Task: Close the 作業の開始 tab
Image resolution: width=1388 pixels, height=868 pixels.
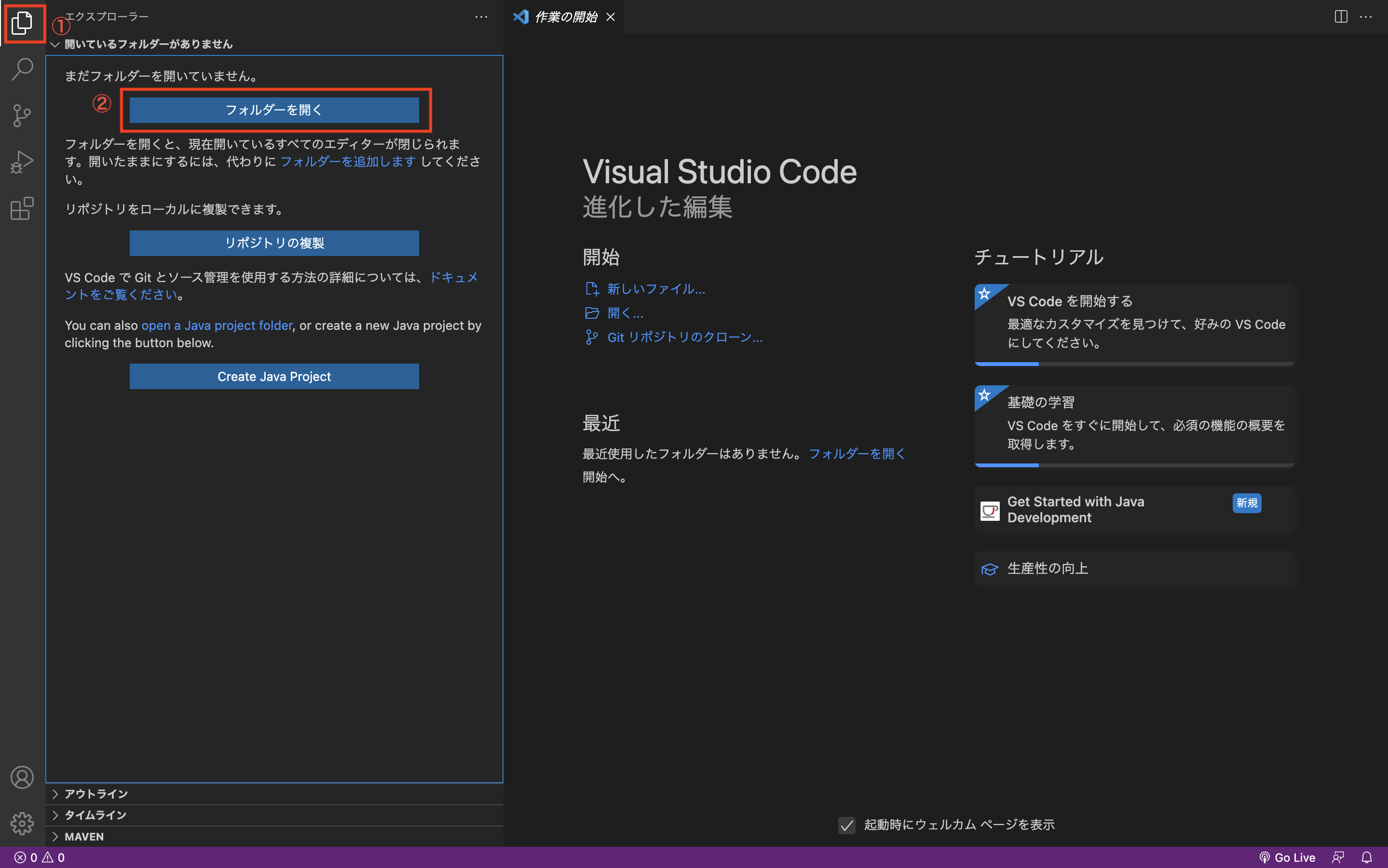Action: click(x=610, y=17)
